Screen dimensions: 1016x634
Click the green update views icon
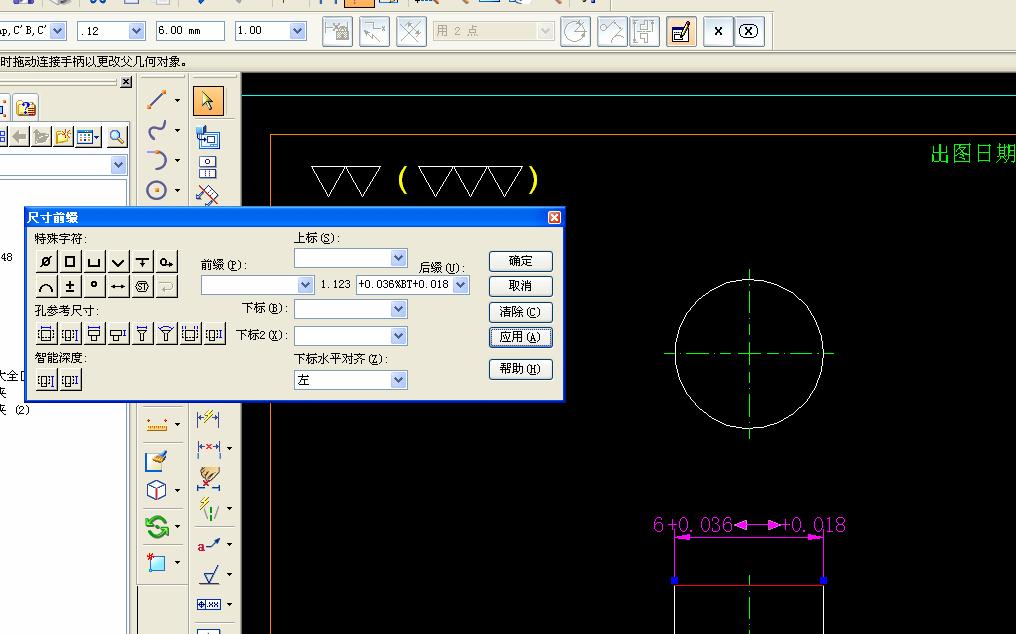click(157, 526)
